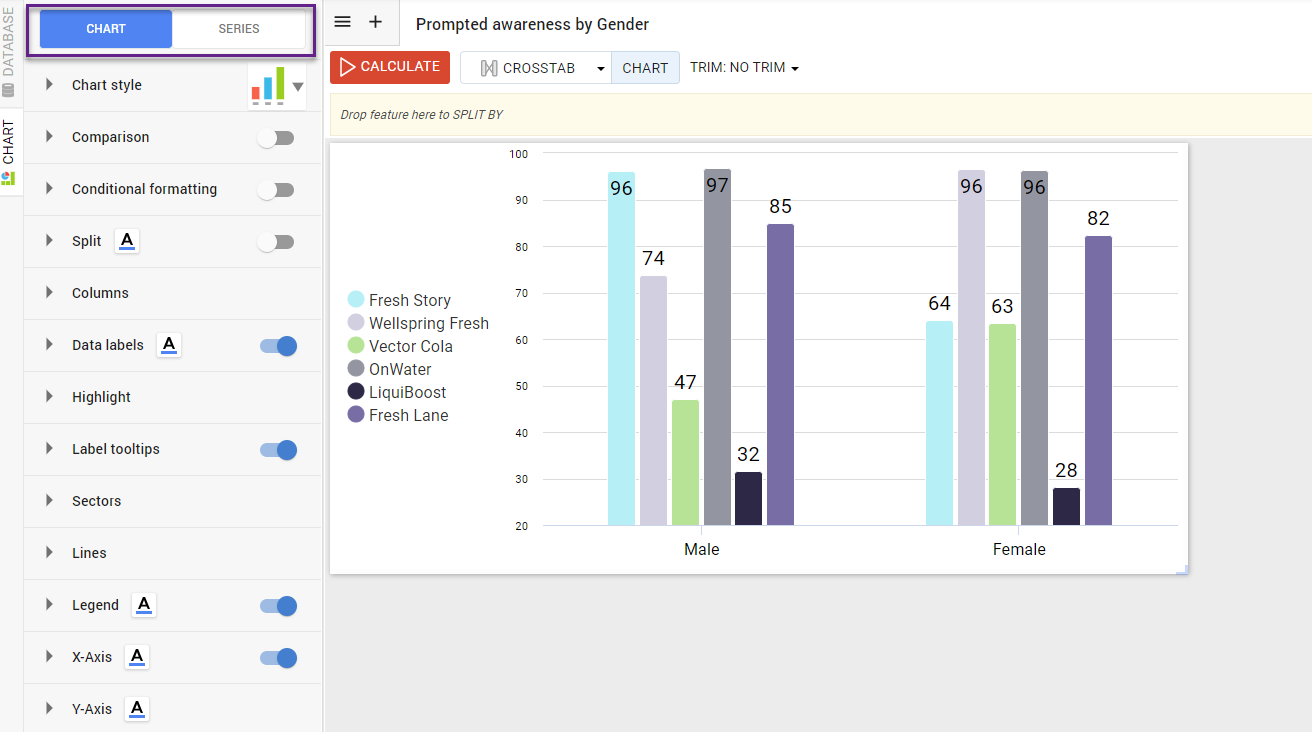Viewport: 1312px width, 732px height.
Task: Open text format icon for Split
Action: 127,241
